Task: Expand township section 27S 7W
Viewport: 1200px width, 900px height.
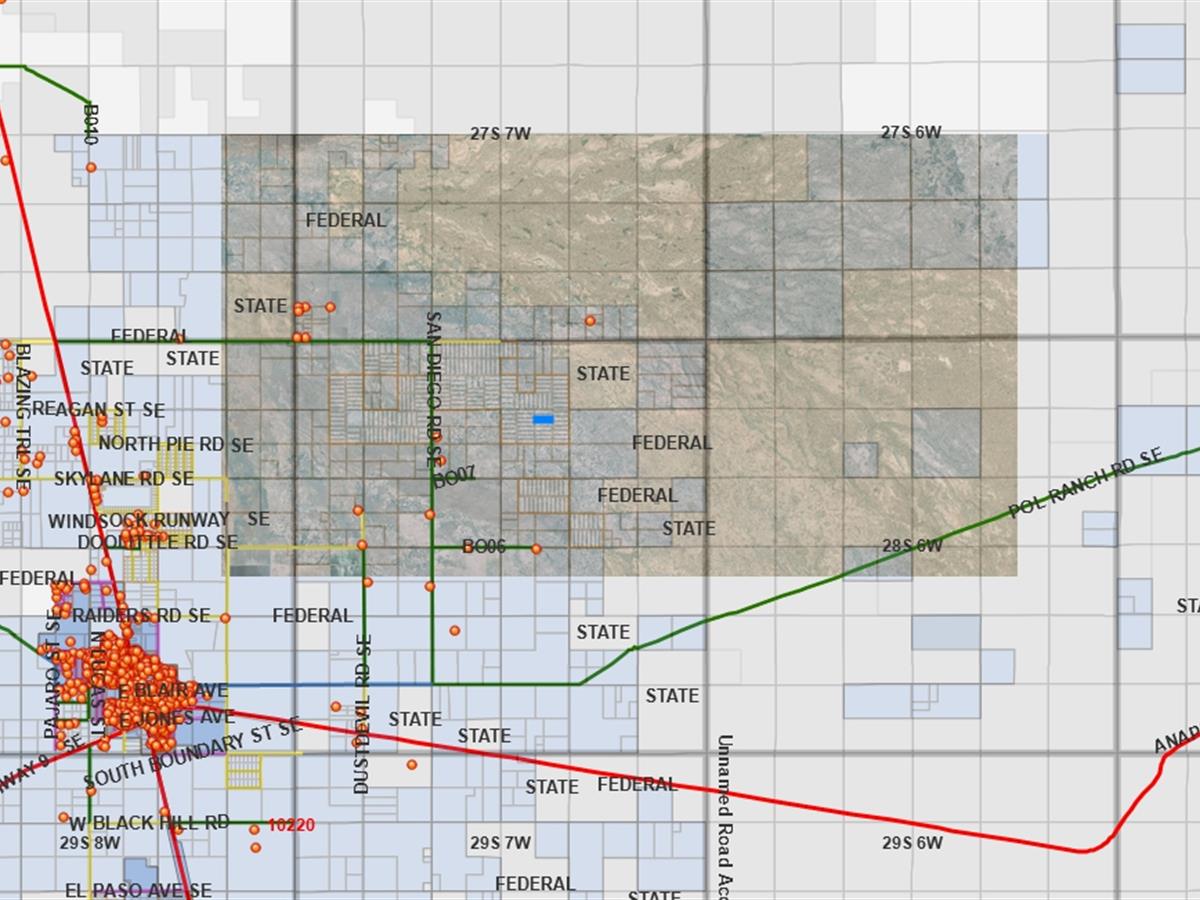Action: click(x=501, y=131)
